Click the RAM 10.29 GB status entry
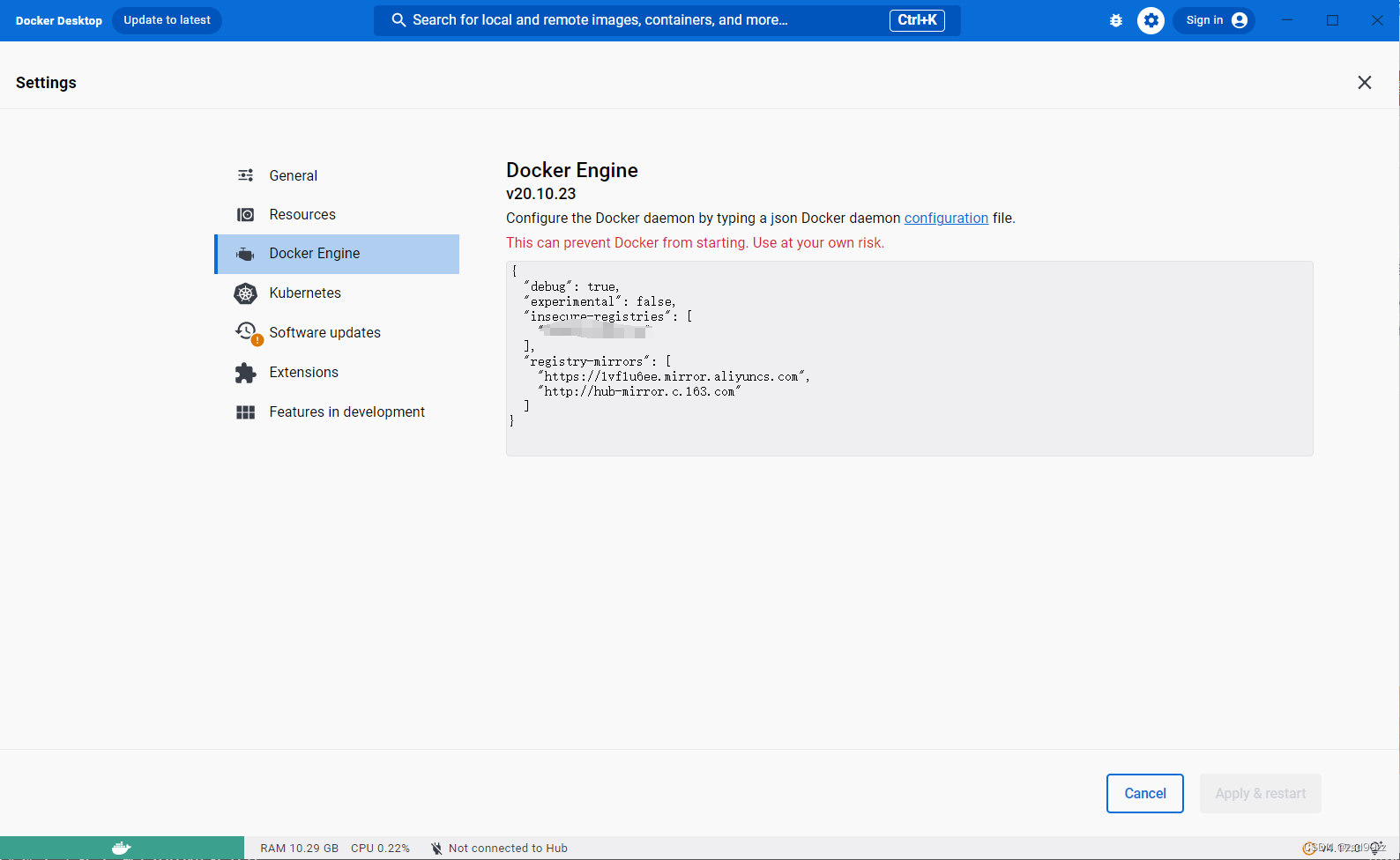The width and height of the screenshot is (1400, 860). coord(299,849)
